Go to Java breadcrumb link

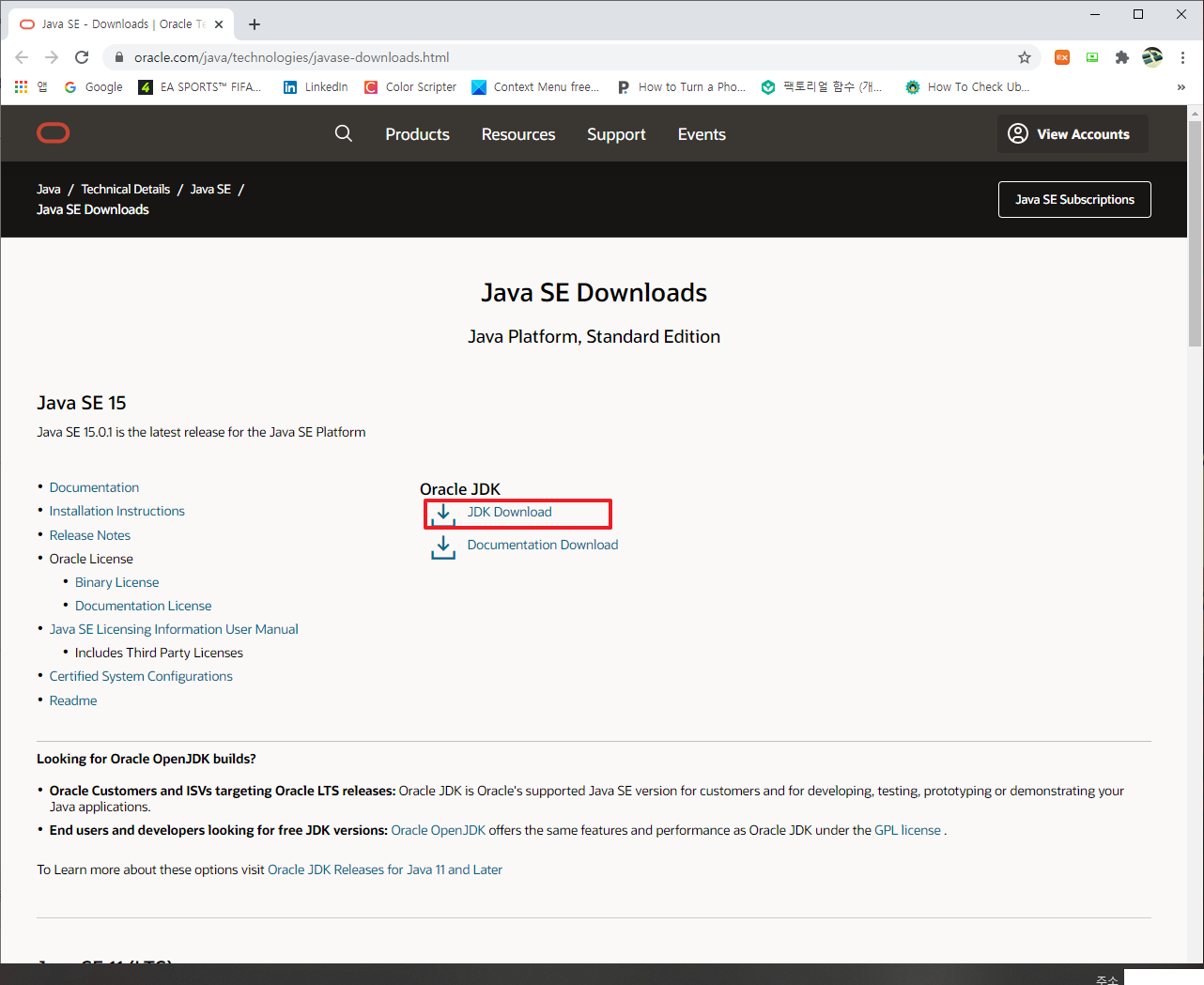(x=49, y=189)
